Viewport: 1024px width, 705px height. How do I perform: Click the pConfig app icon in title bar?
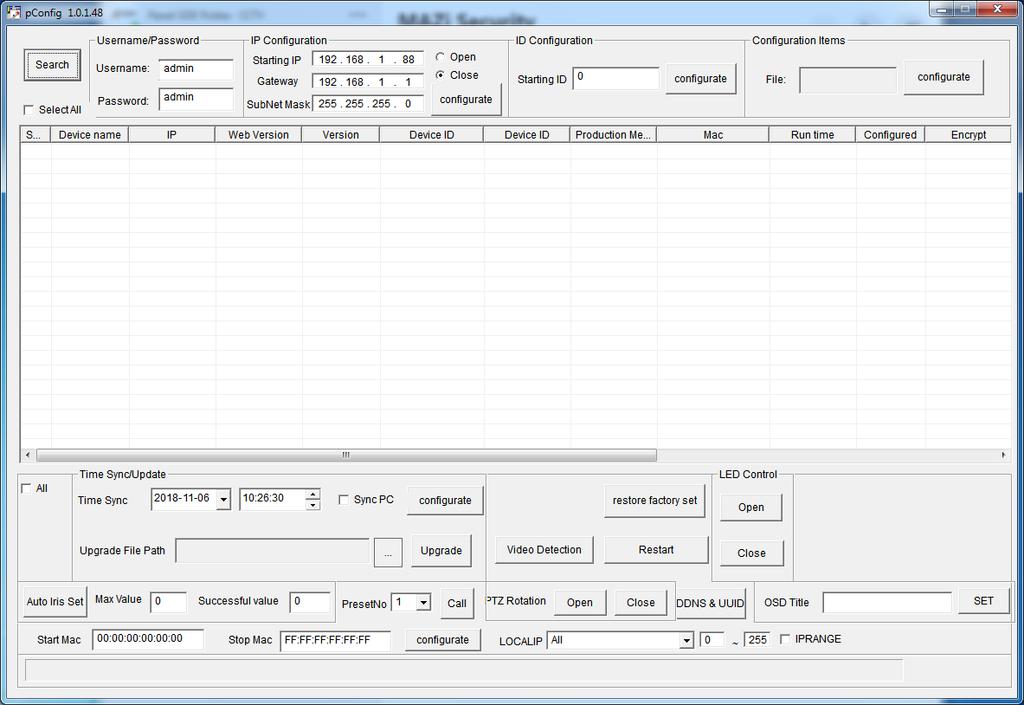[x=13, y=12]
